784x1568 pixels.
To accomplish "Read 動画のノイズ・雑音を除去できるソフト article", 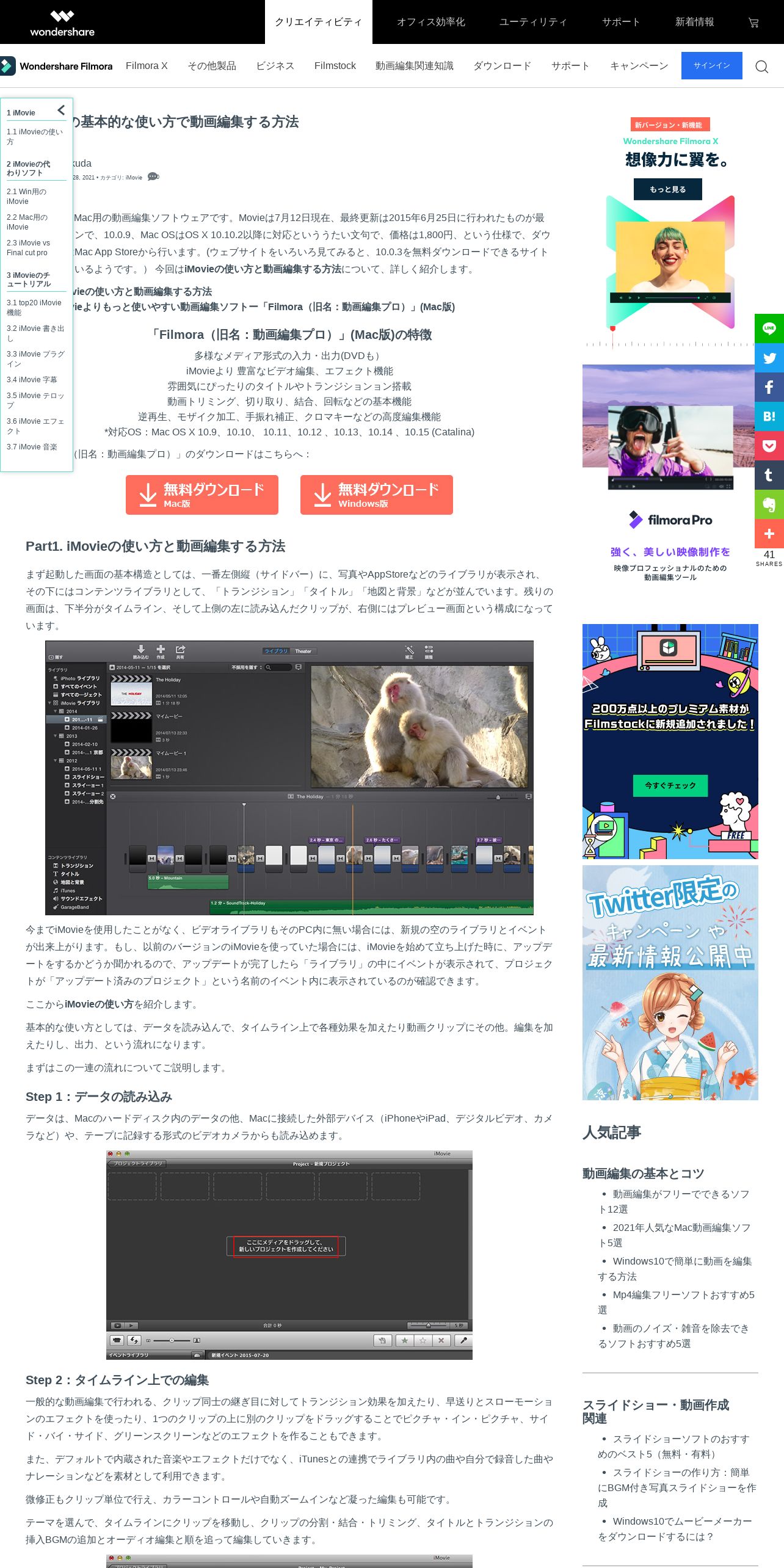I will coord(673,1336).
